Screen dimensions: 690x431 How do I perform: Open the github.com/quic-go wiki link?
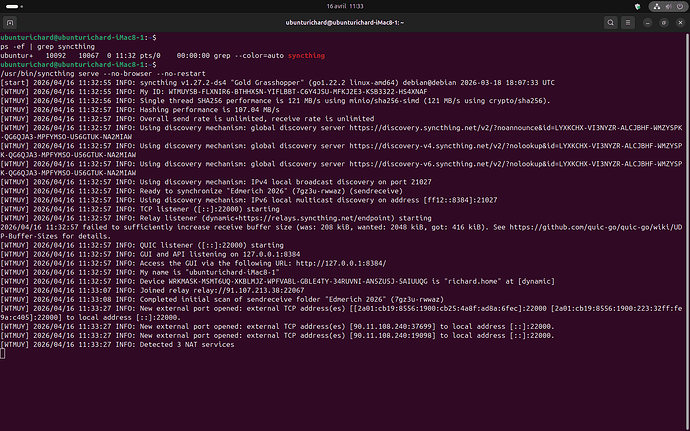[x=596, y=227]
